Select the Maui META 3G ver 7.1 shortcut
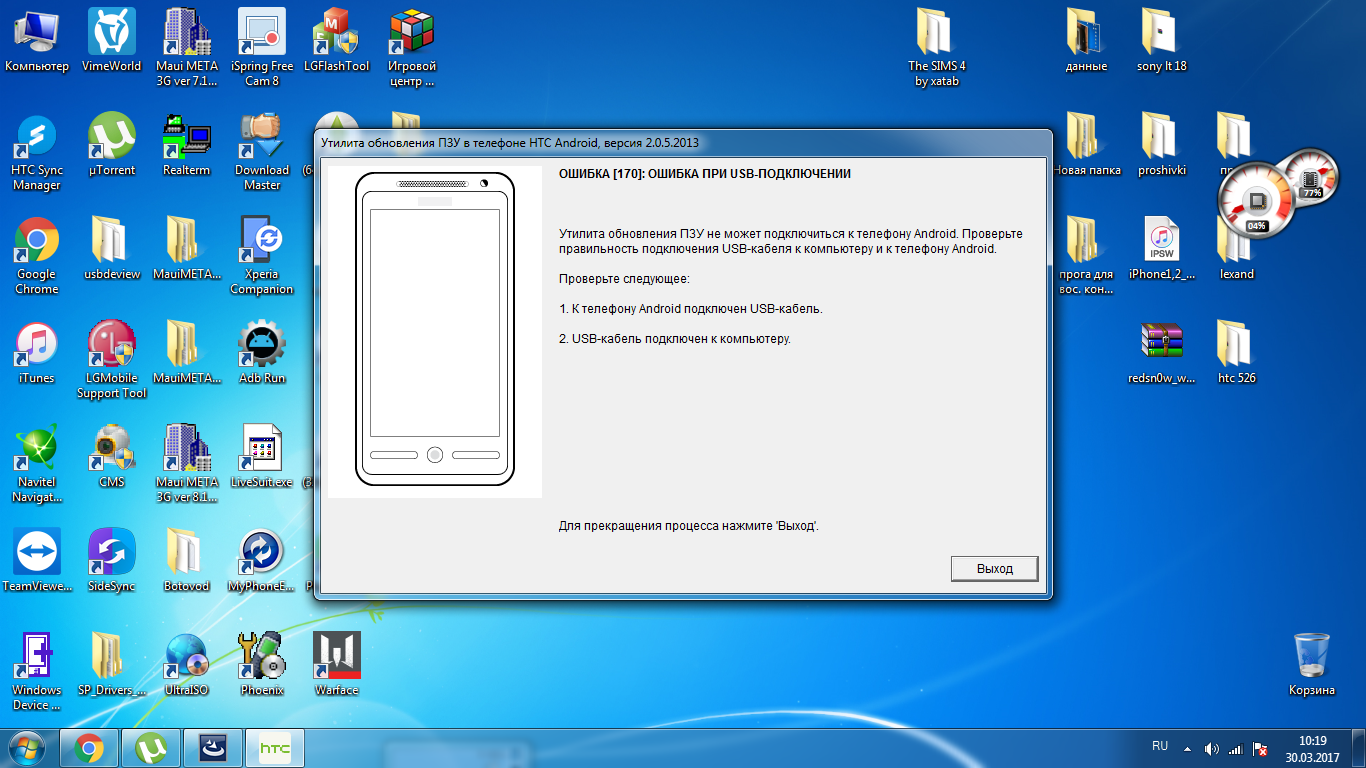Screen dimensions: 1366x768 click(187, 47)
